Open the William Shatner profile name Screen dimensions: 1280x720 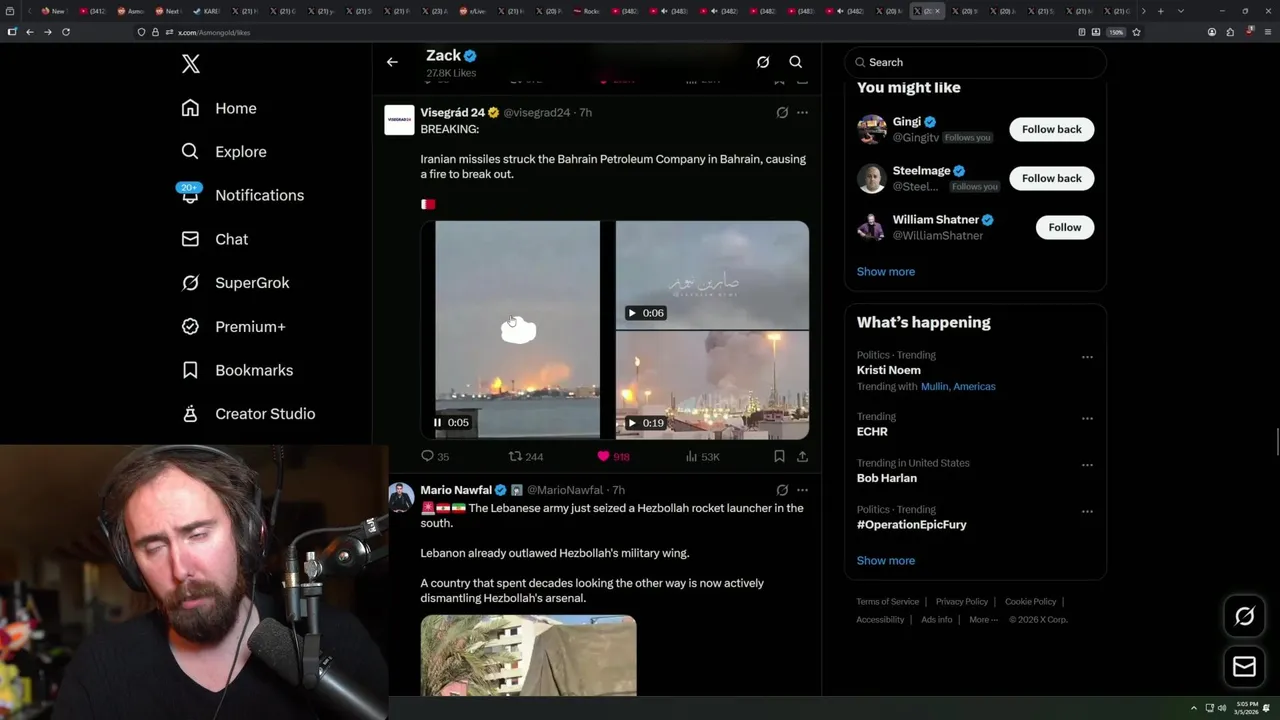(x=936, y=220)
